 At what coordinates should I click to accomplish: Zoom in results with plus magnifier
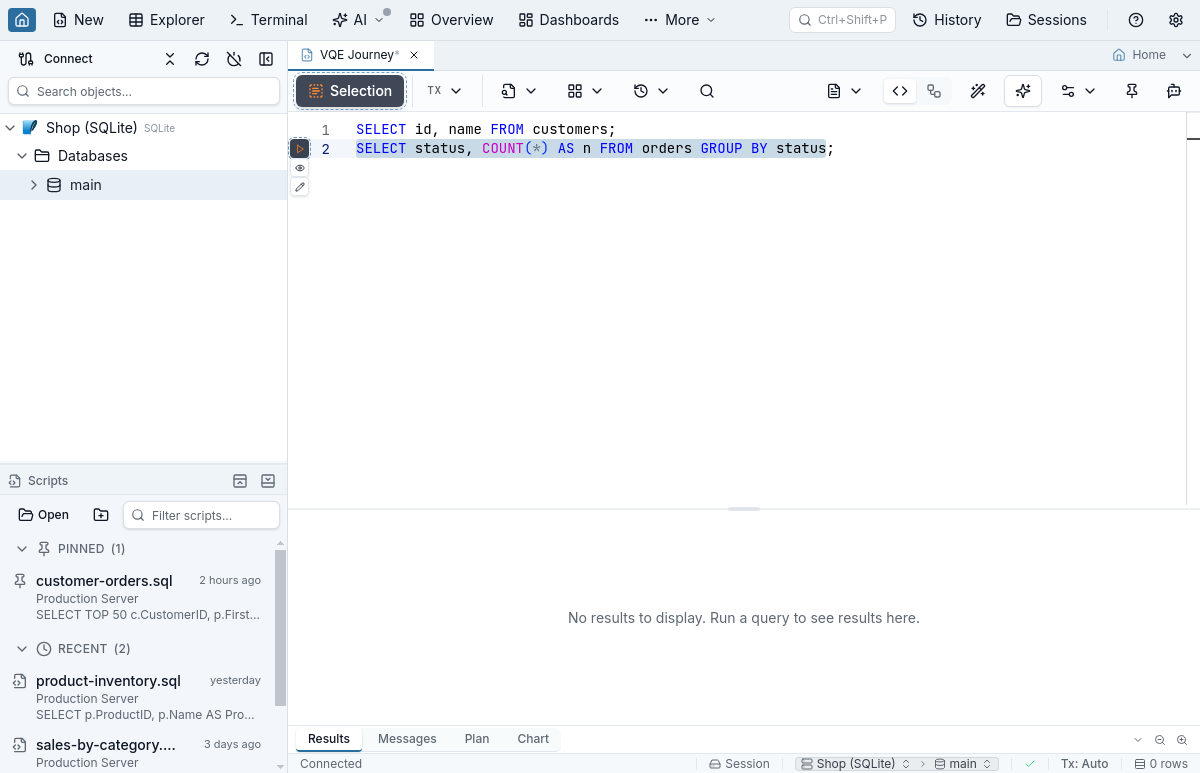pos(1182,740)
